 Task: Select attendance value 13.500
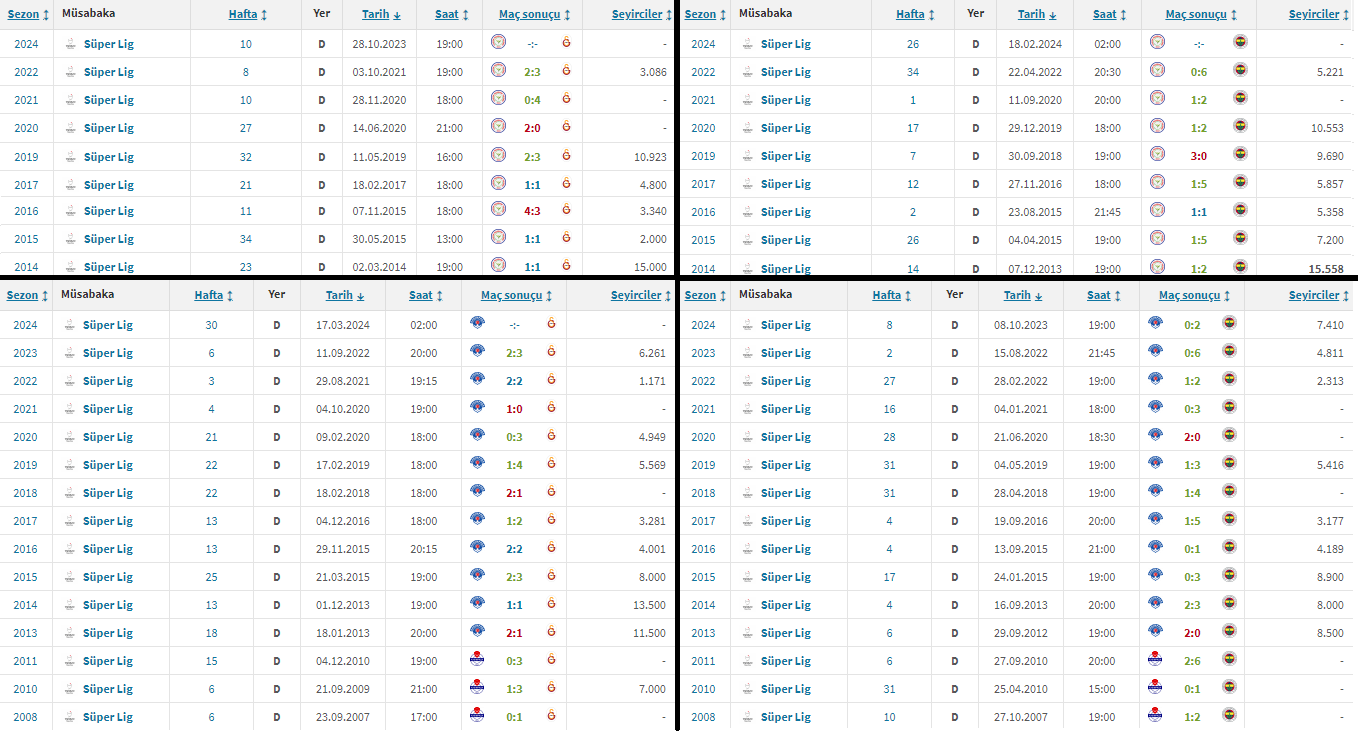click(x=650, y=605)
